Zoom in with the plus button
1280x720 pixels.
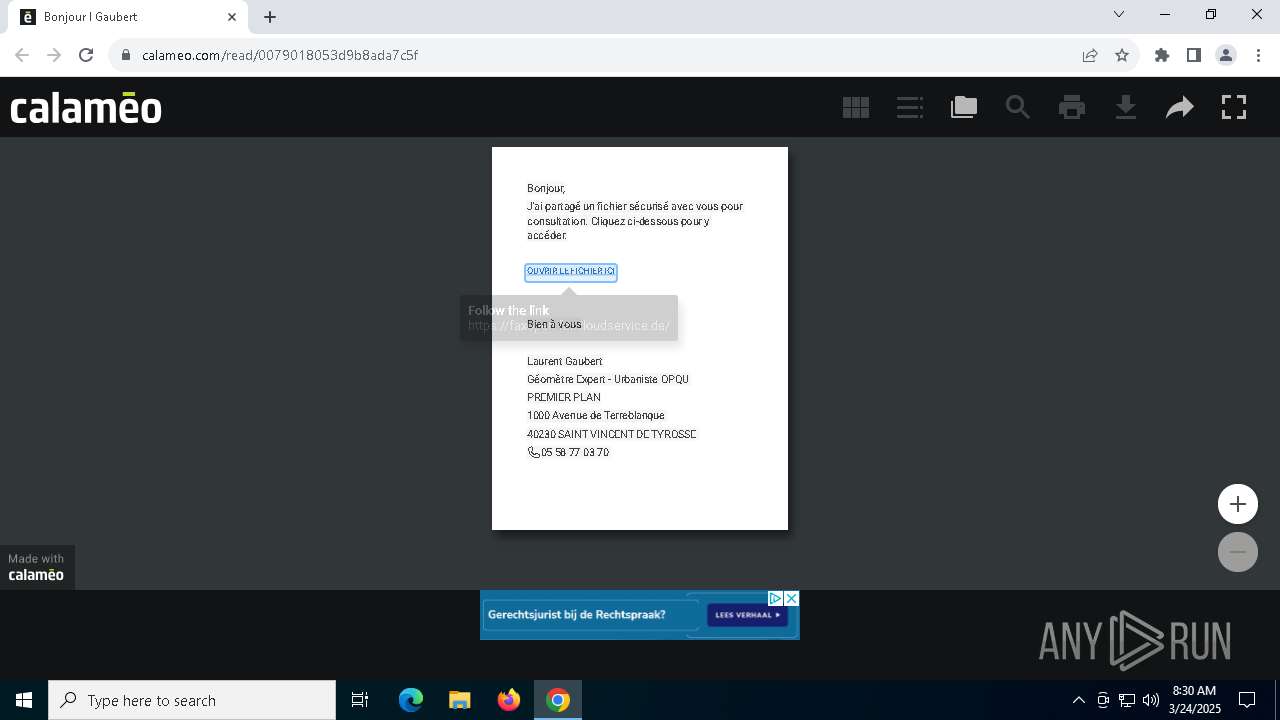(x=1238, y=504)
